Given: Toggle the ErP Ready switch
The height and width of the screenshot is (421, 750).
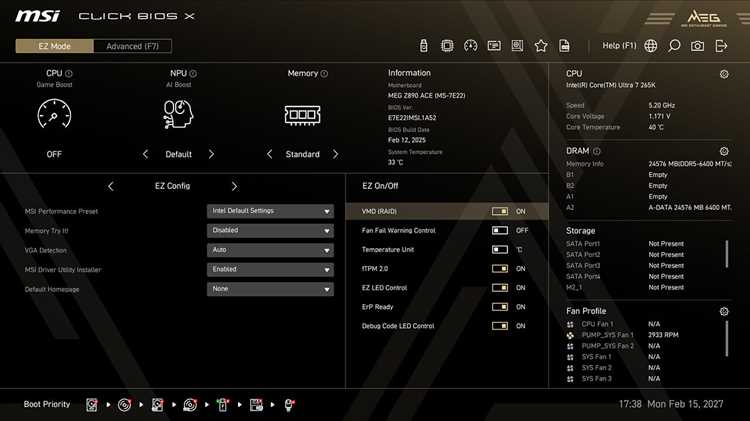Looking at the screenshot, I should pyautogui.click(x=500, y=307).
